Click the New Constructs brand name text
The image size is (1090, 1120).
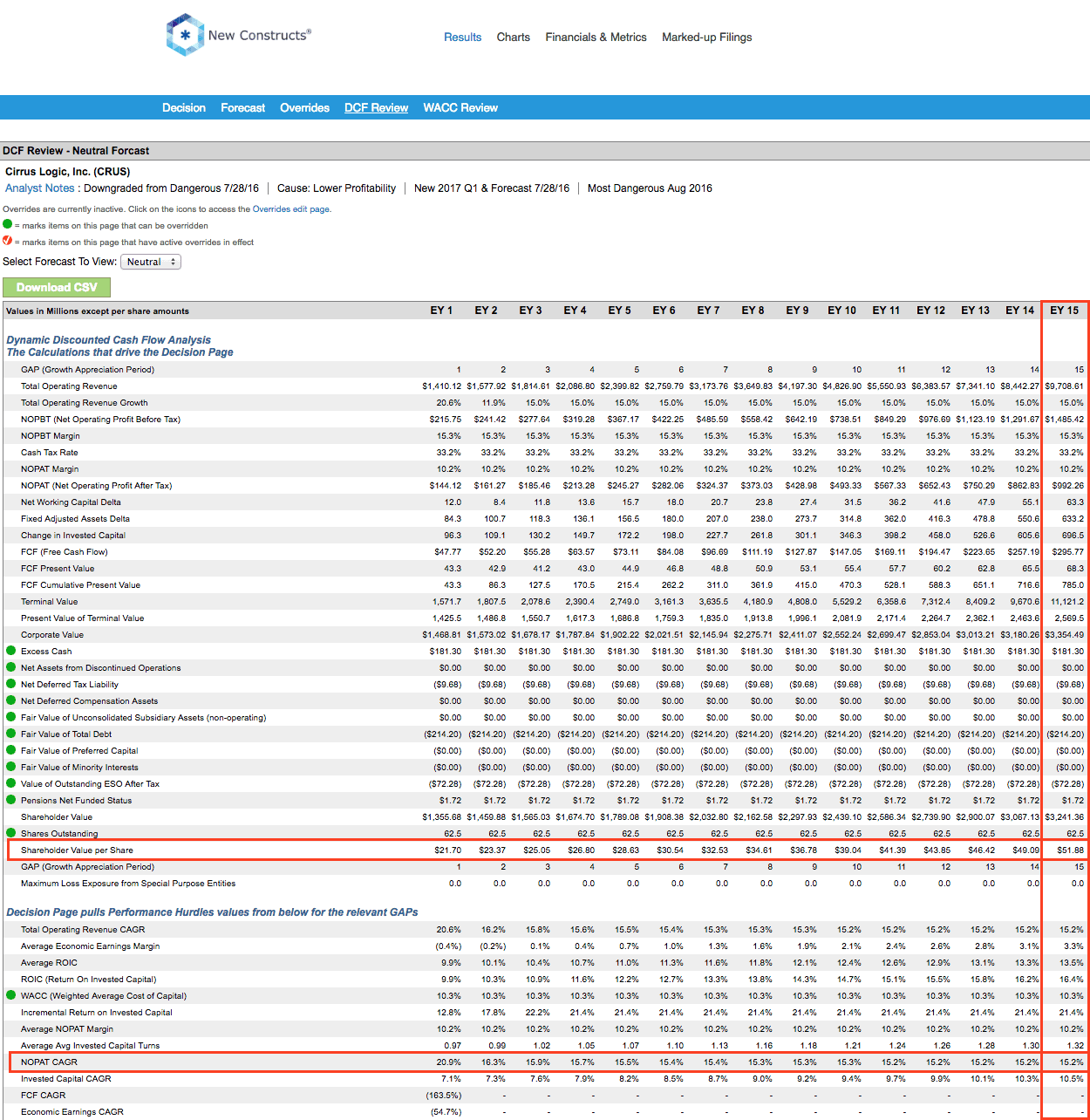(259, 36)
